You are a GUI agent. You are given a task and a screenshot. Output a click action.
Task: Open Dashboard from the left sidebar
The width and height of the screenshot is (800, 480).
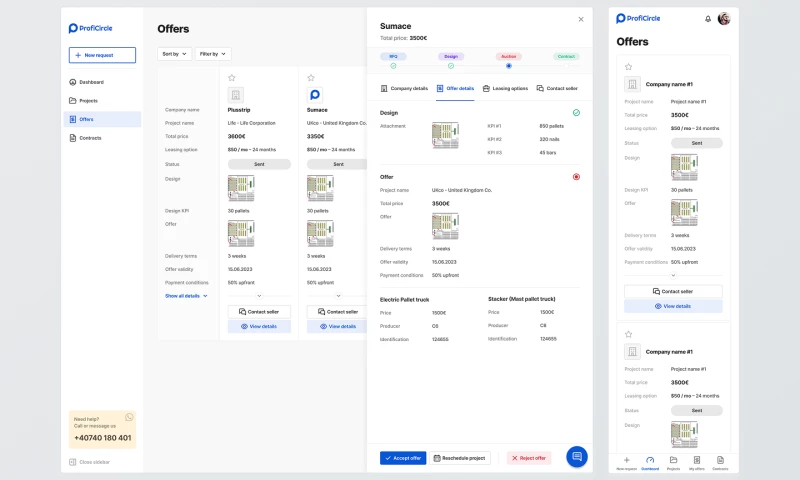91,82
